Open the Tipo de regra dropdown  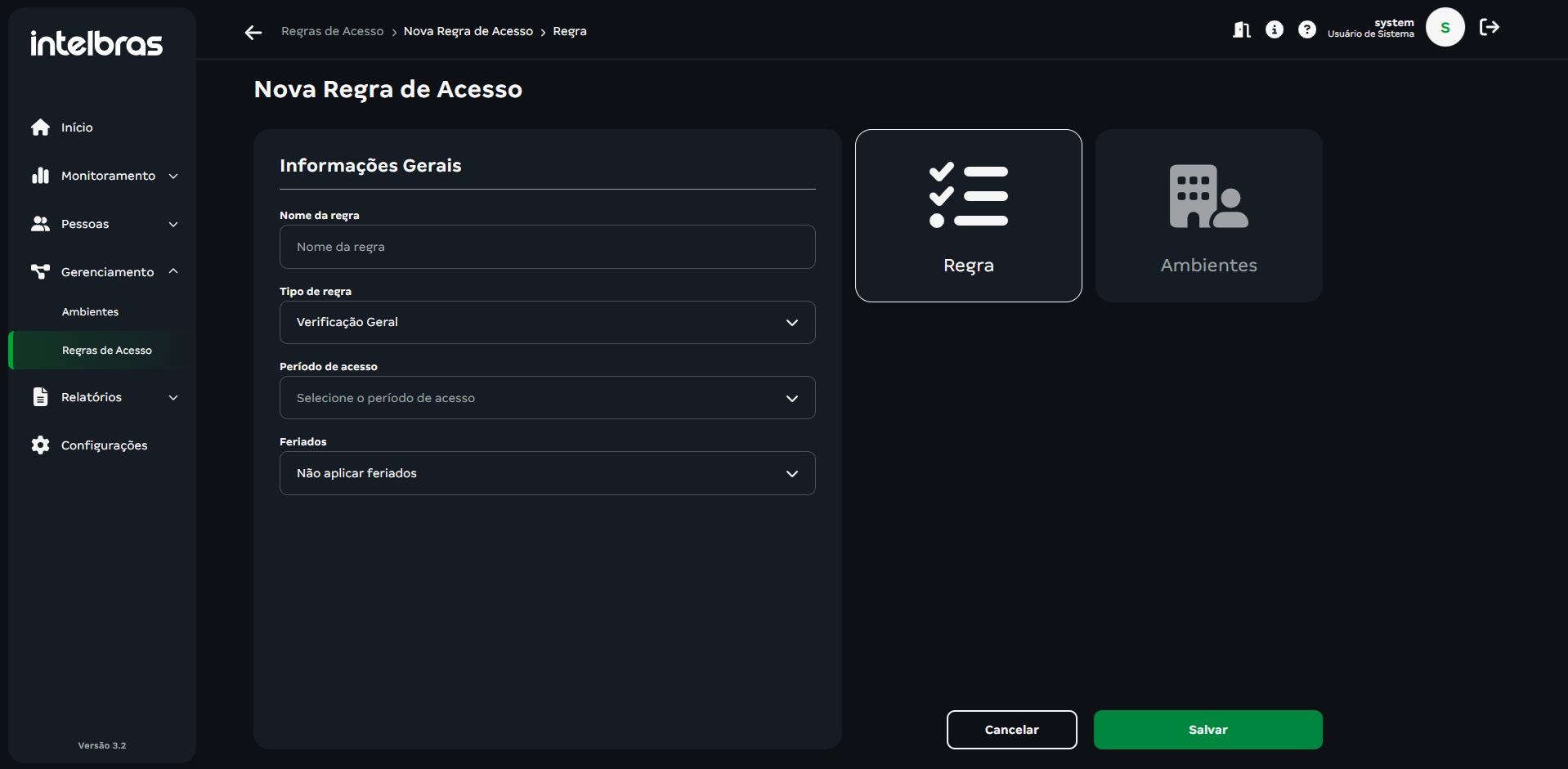(x=547, y=323)
